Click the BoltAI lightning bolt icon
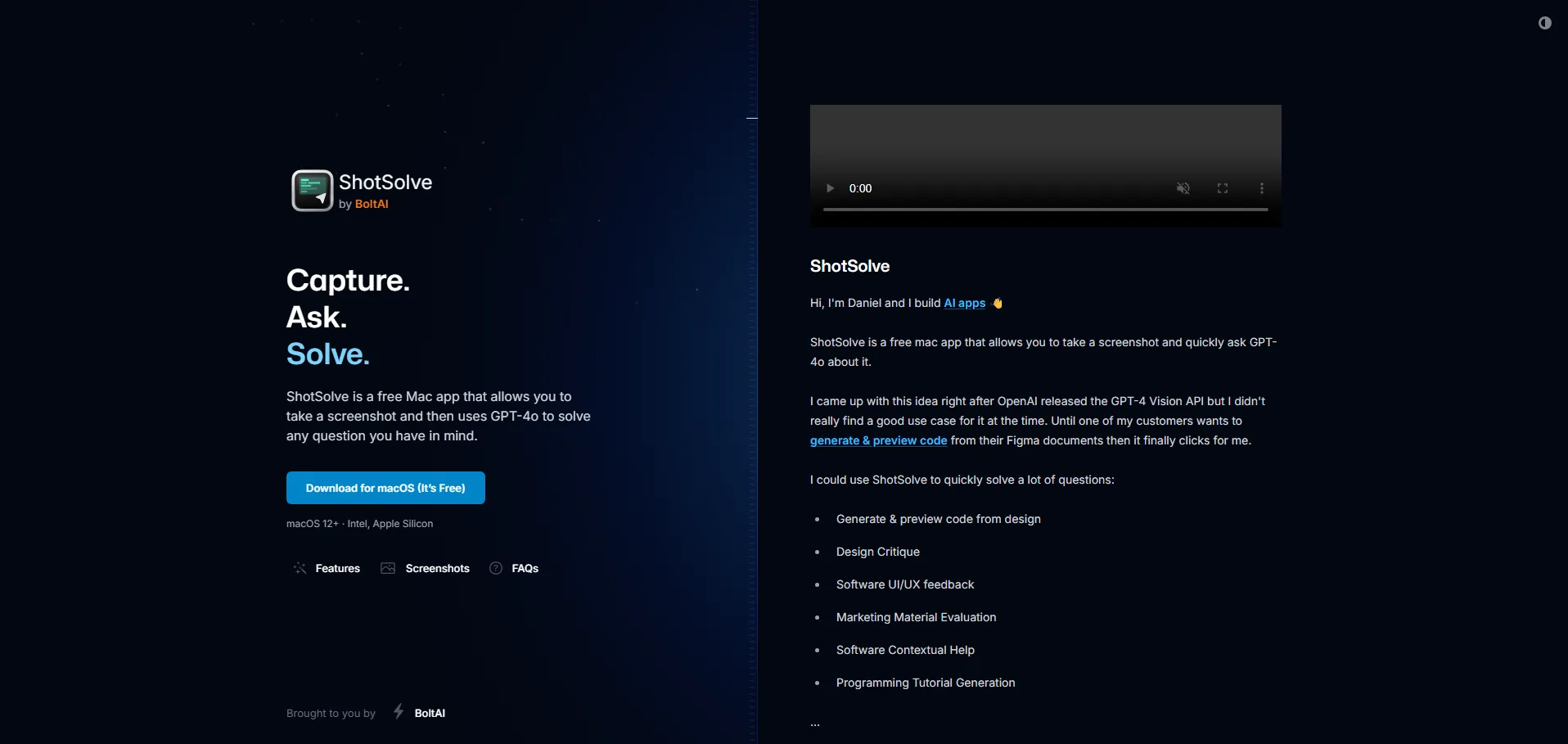Viewport: 1568px width, 744px height. 399,711
